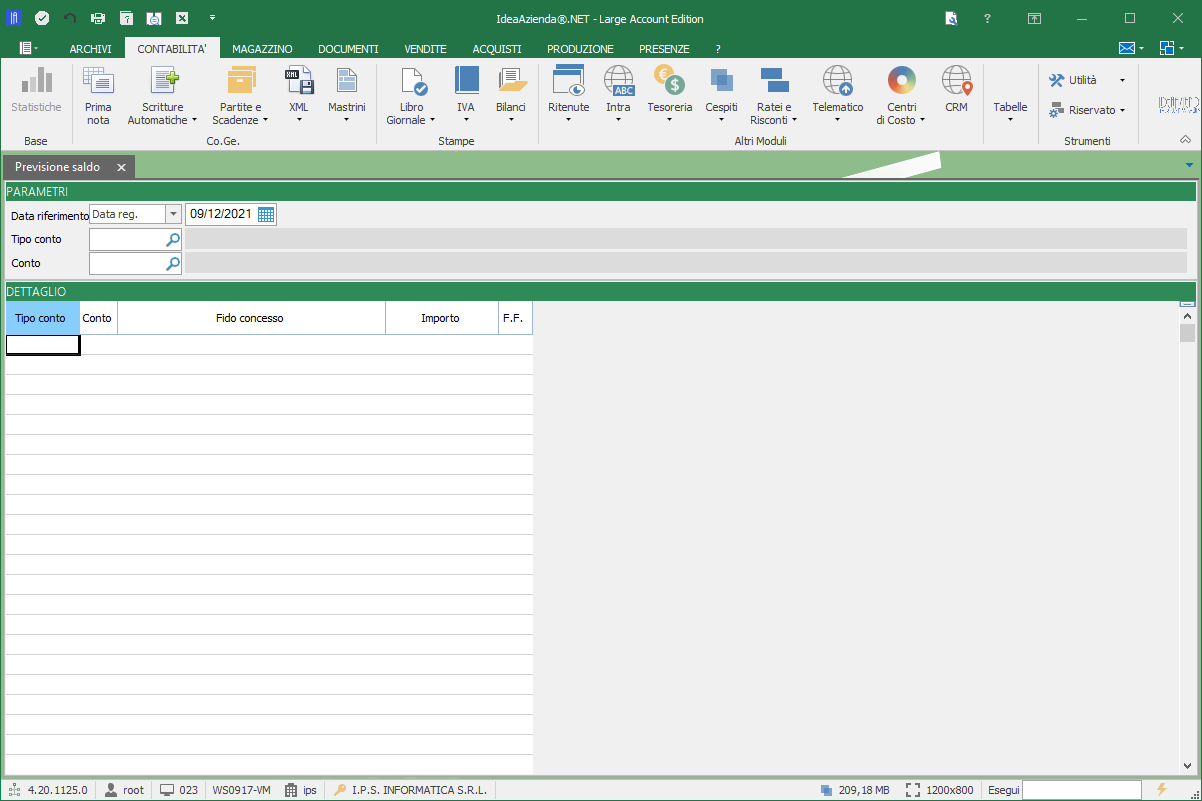Click the wrench document settings icon

pyautogui.click(x=951, y=18)
